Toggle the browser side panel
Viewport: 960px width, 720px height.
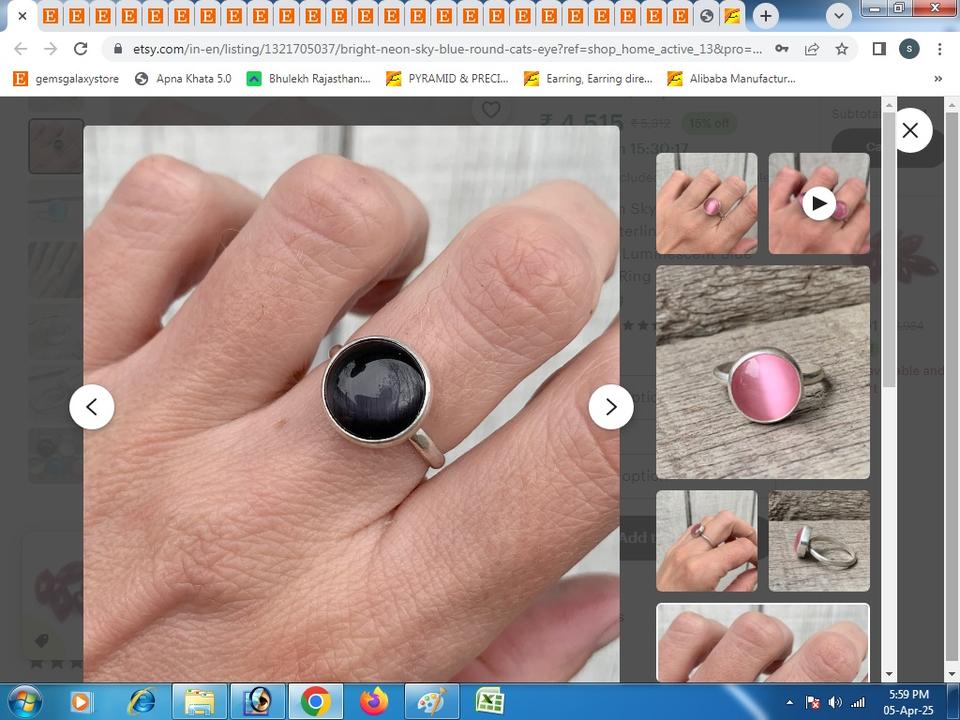879,49
